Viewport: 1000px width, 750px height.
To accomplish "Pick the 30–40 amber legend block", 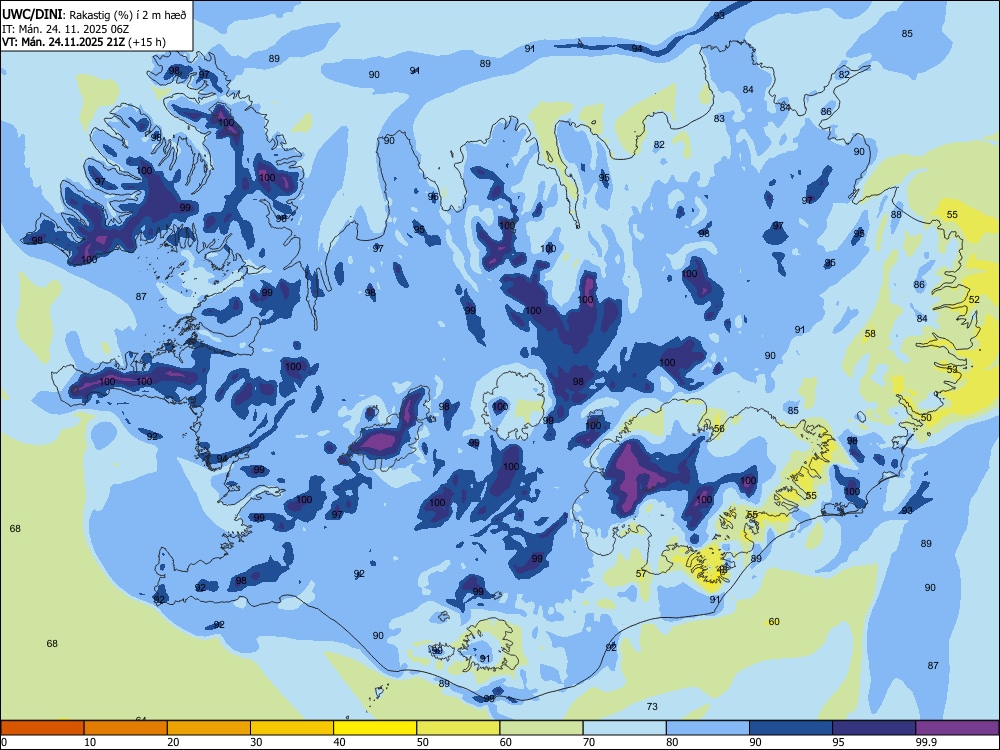I will tap(292, 728).
